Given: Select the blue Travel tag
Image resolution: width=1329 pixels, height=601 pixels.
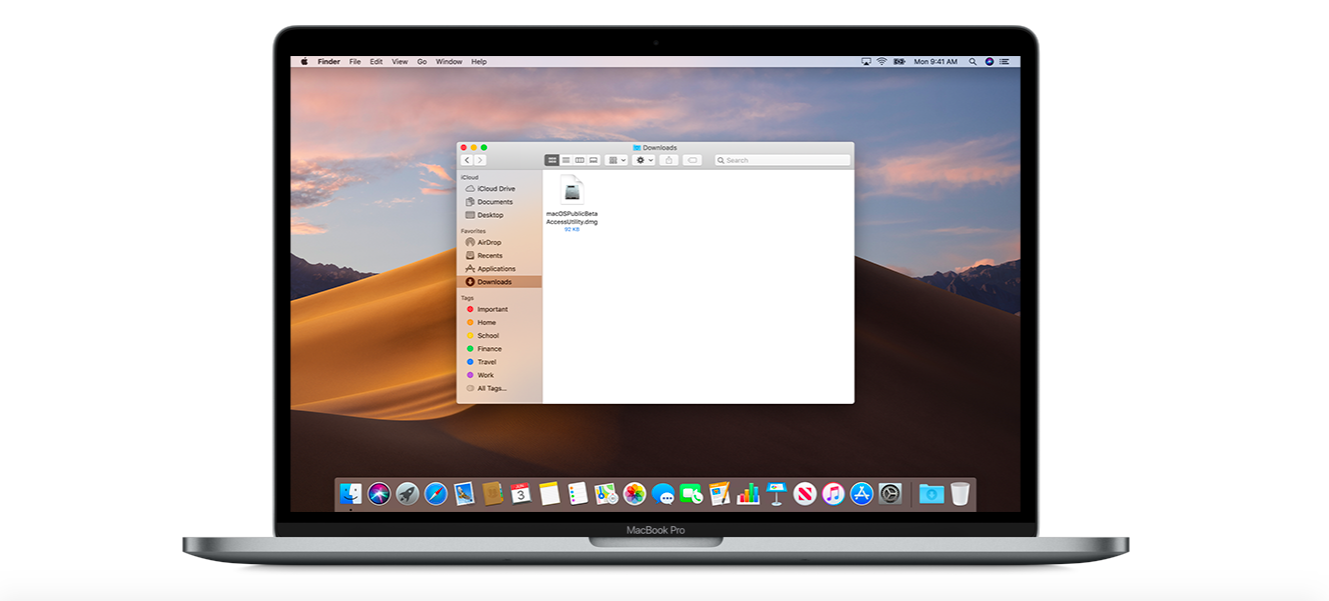Looking at the screenshot, I should [x=499, y=362].
